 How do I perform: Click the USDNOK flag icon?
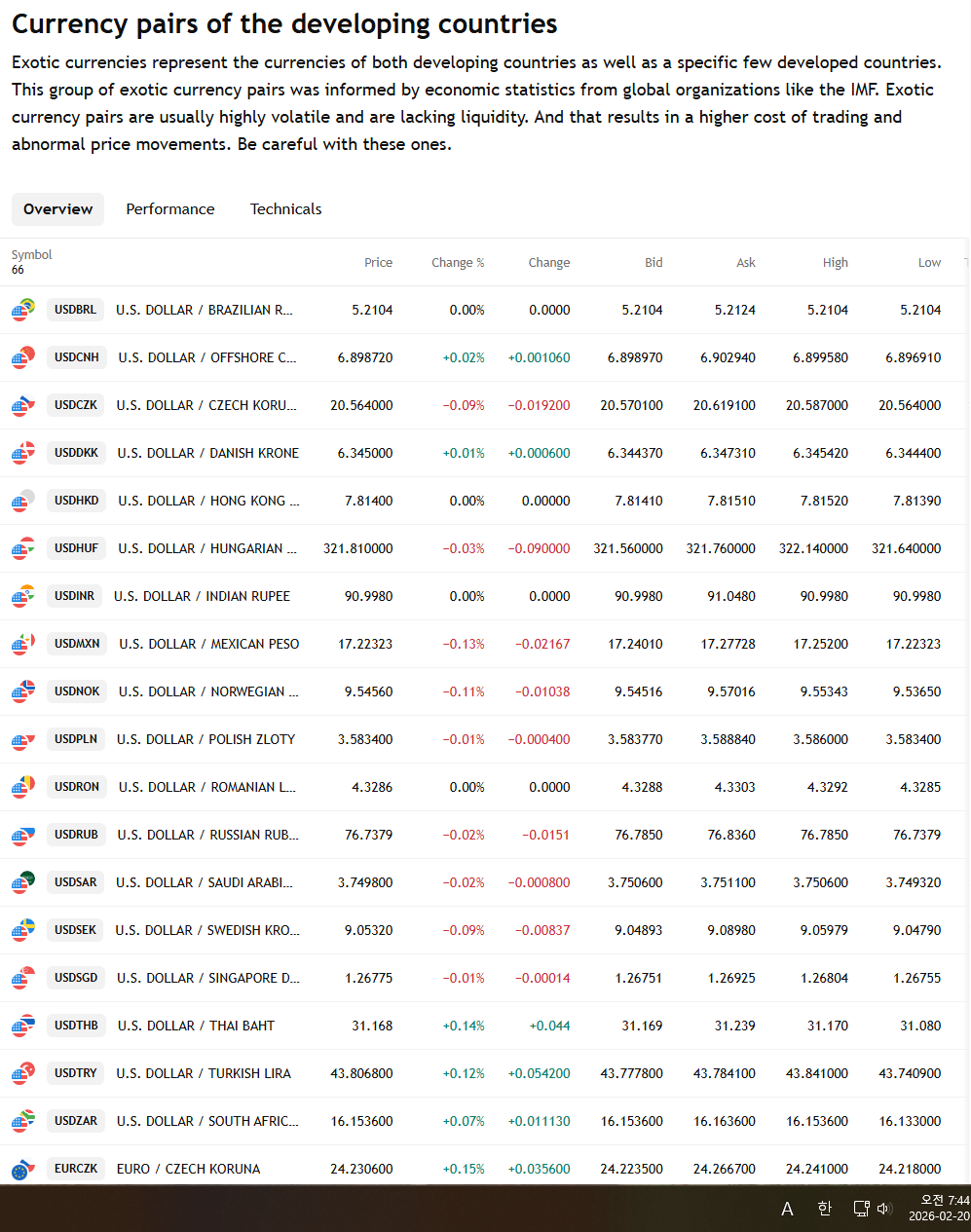(23, 691)
